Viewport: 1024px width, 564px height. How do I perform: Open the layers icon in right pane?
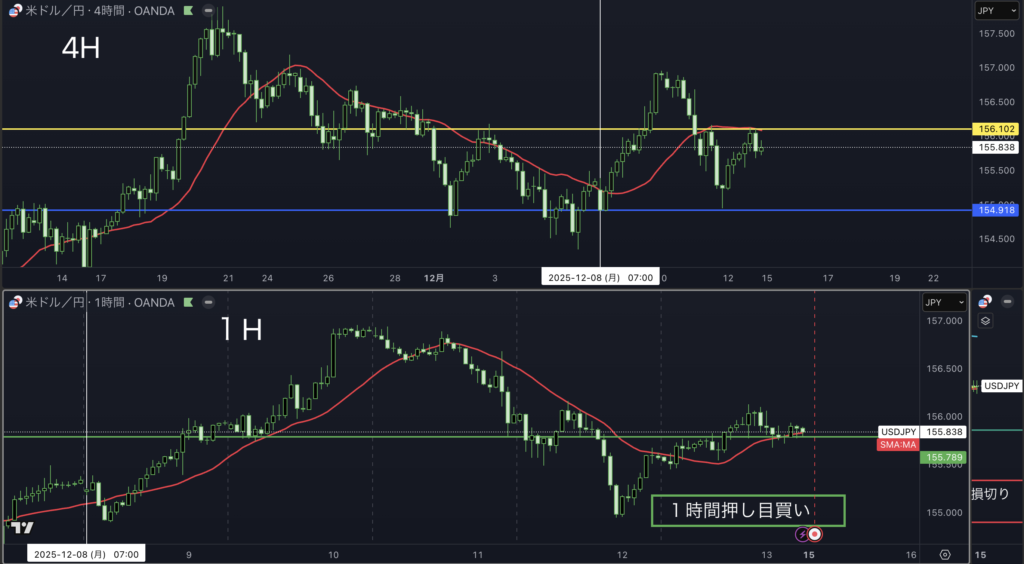click(x=985, y=321)
